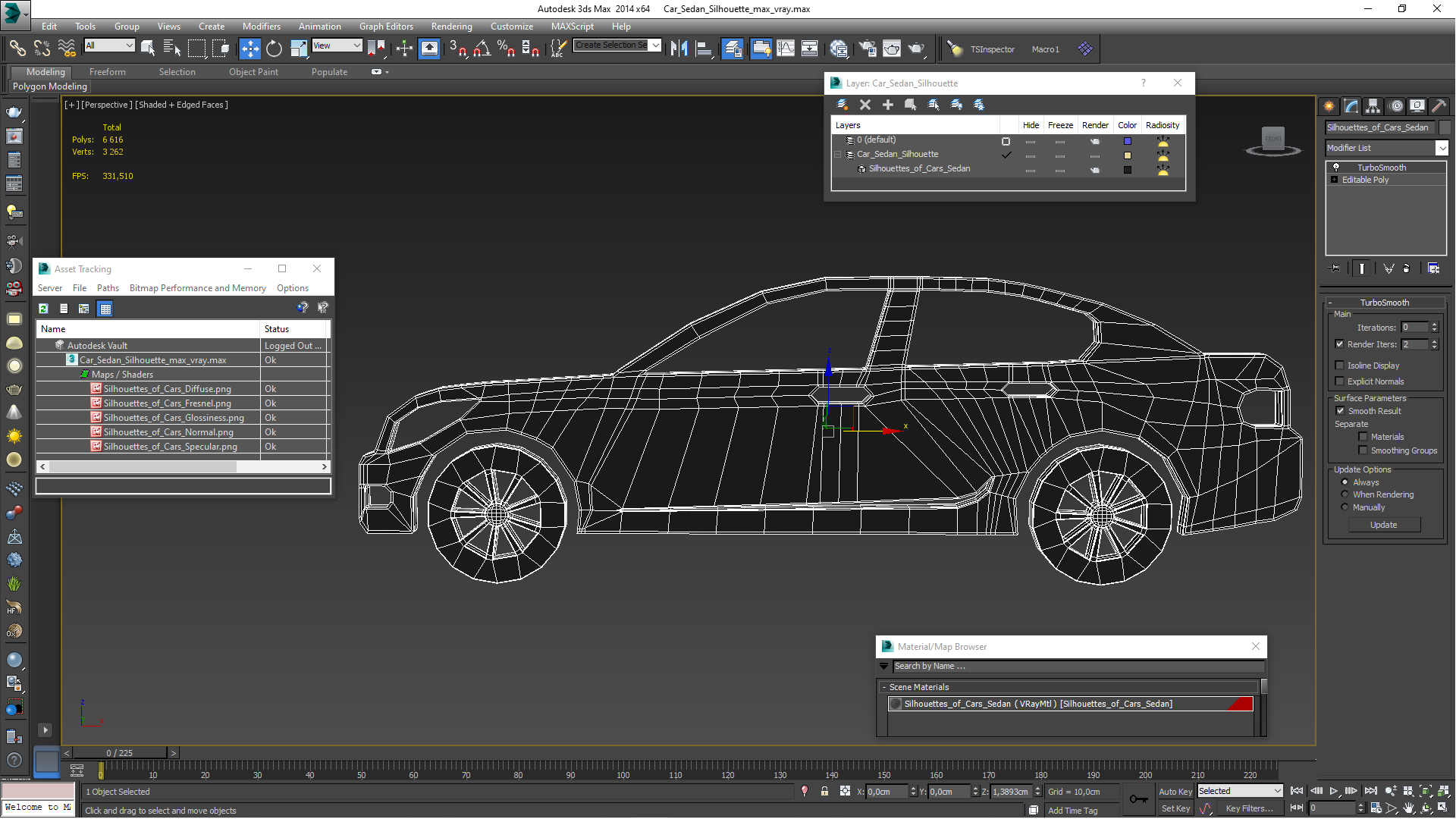
Task: Expand the Editable Poly modifier entry
Action: click(1335, 180)
